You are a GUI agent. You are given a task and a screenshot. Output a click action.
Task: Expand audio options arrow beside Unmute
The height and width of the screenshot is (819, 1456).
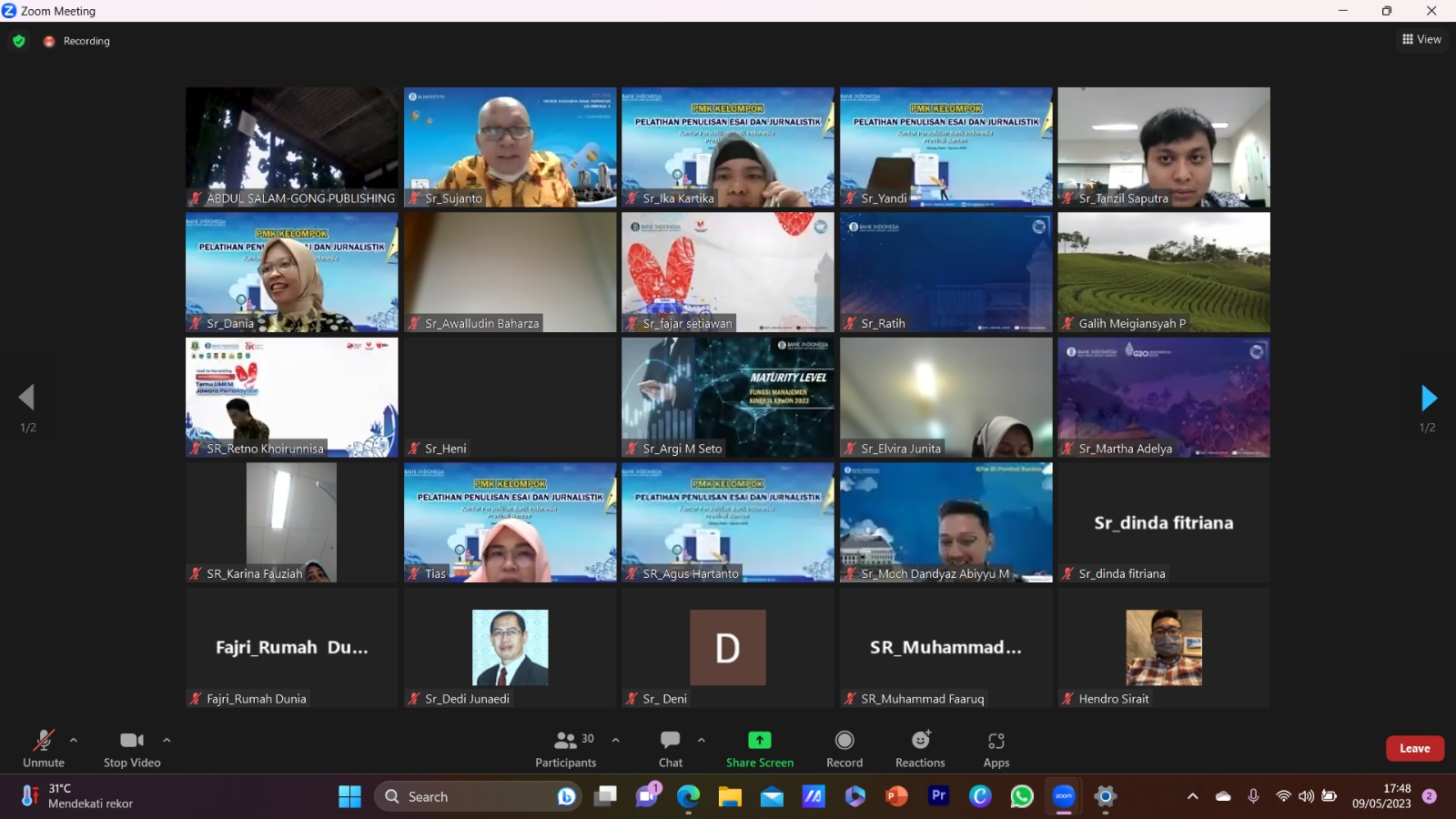(x=74, y=740)
